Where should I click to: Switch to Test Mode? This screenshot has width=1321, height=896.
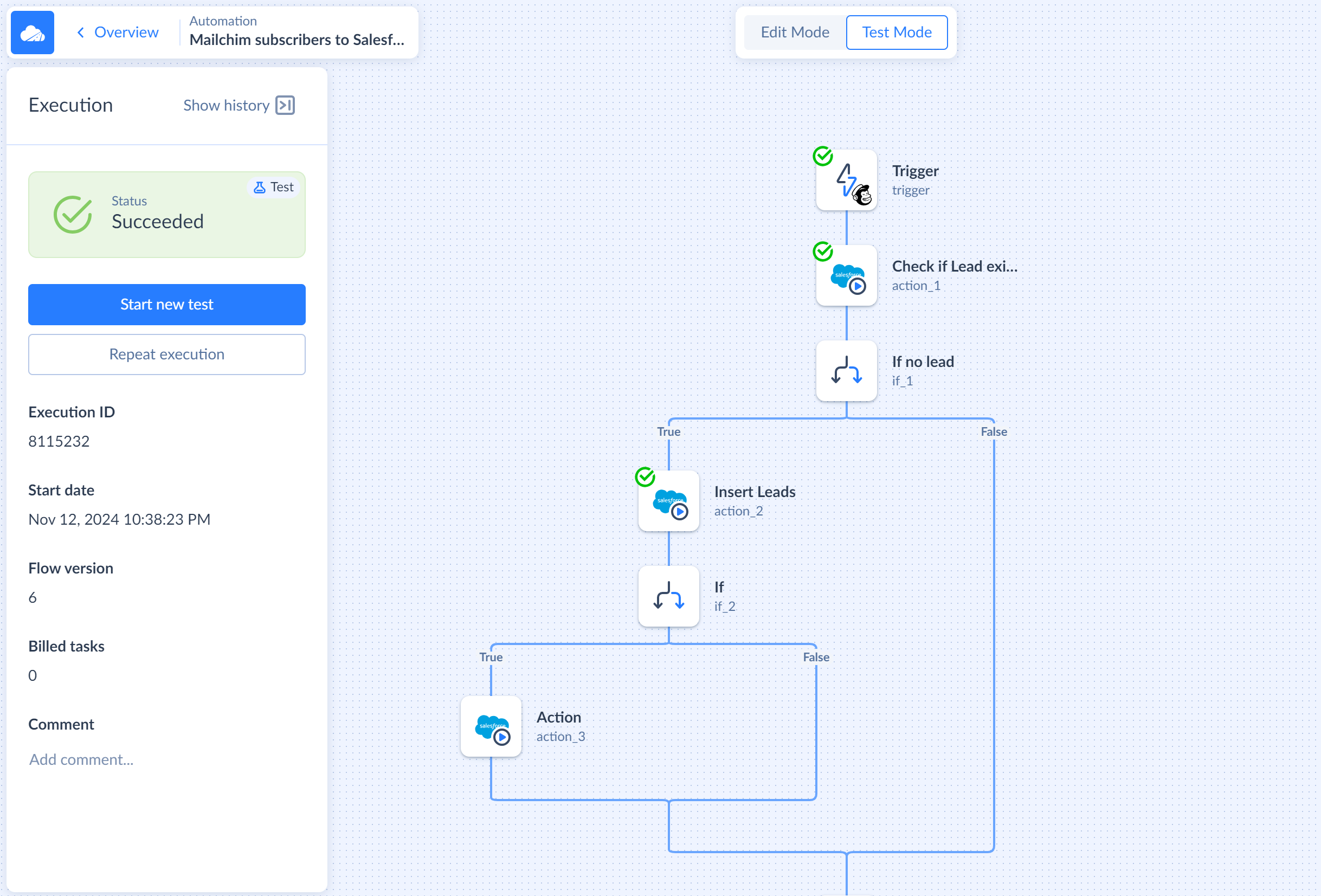pos(897,33)
